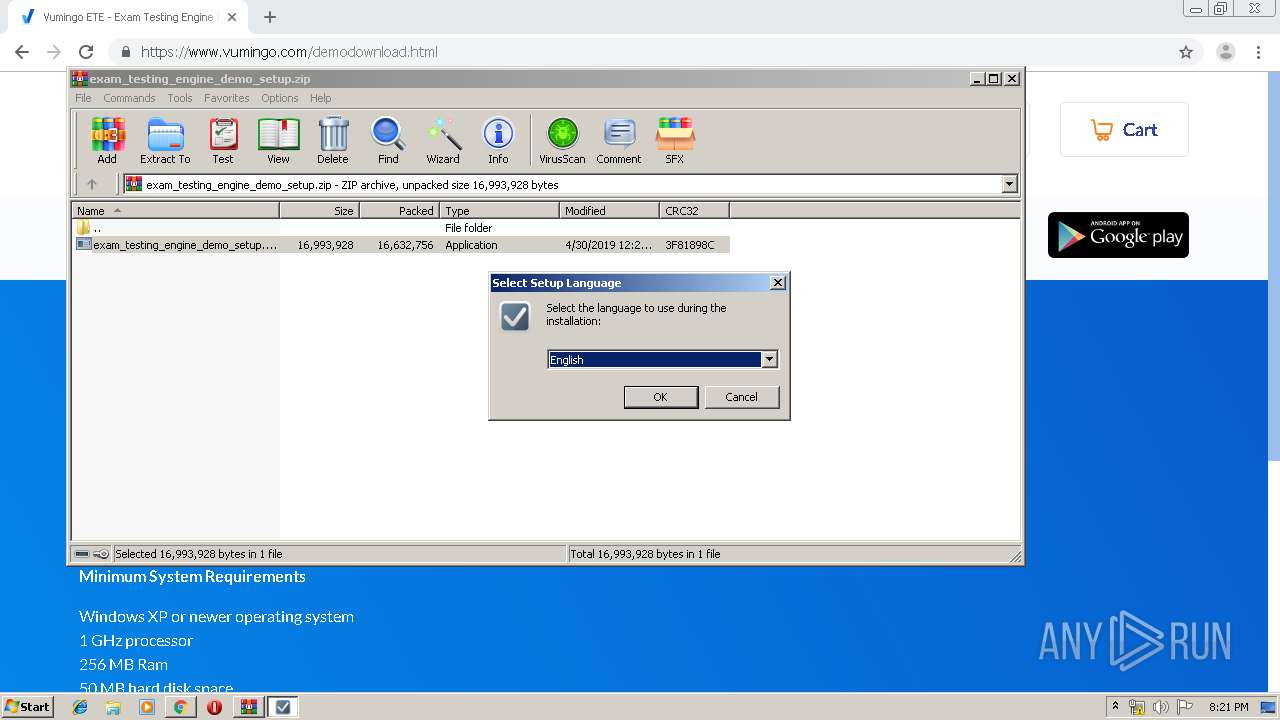Open the Commands menu
1280x720 pixels.
(129, 98)
